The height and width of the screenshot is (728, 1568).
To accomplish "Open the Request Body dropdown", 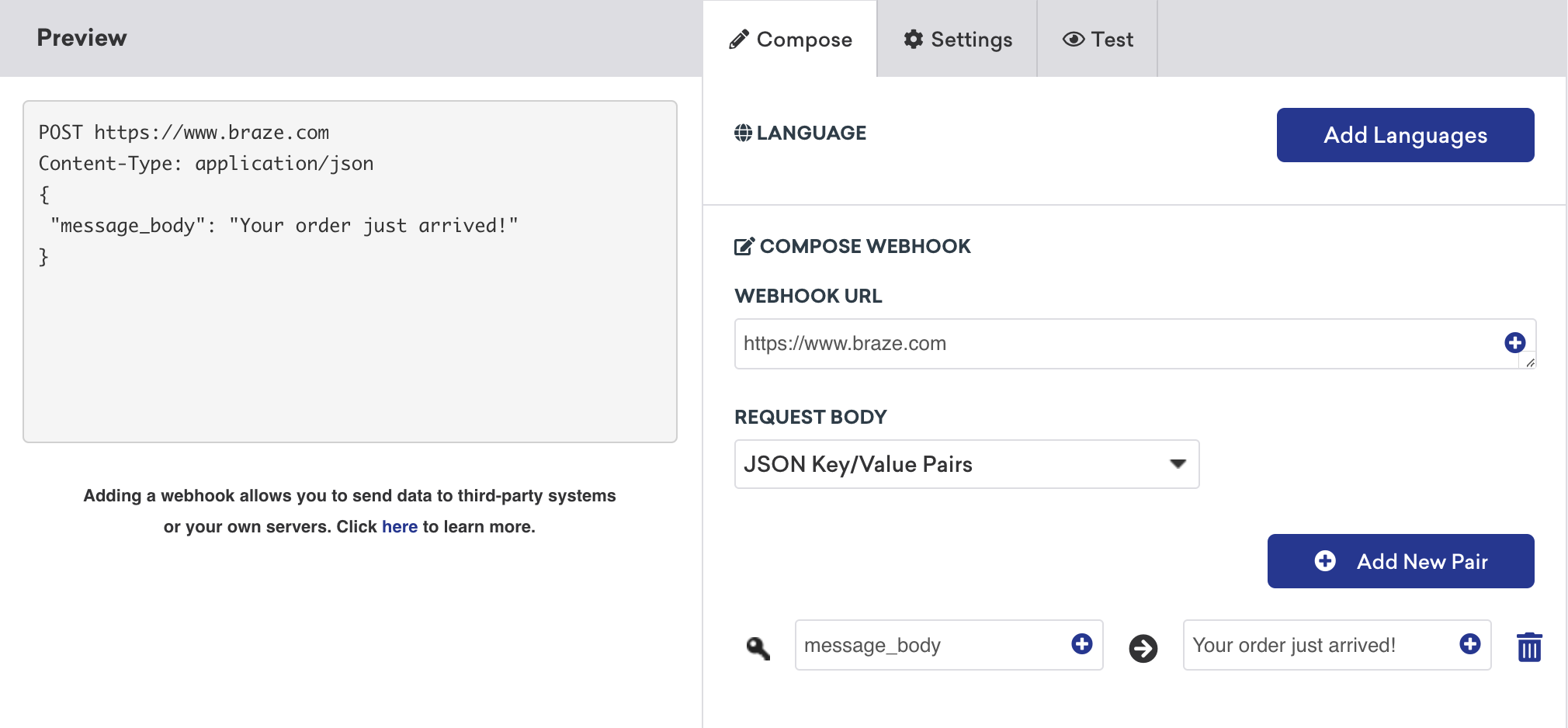I will pos(966,464).
